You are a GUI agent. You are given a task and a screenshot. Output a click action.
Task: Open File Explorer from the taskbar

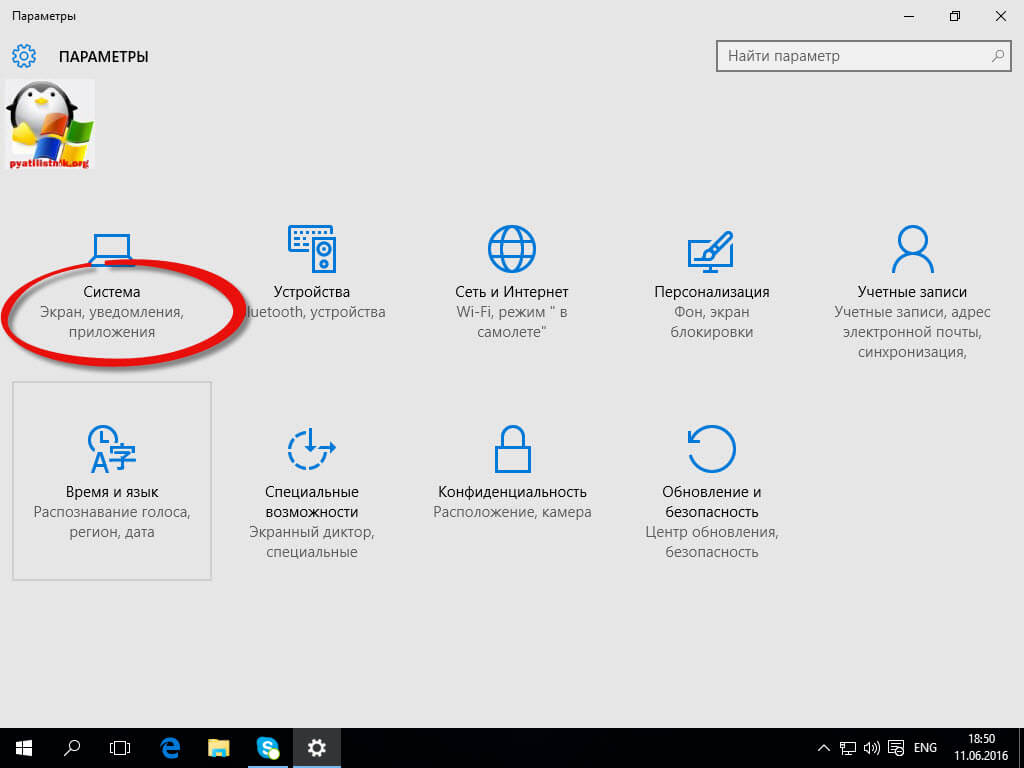219,747
